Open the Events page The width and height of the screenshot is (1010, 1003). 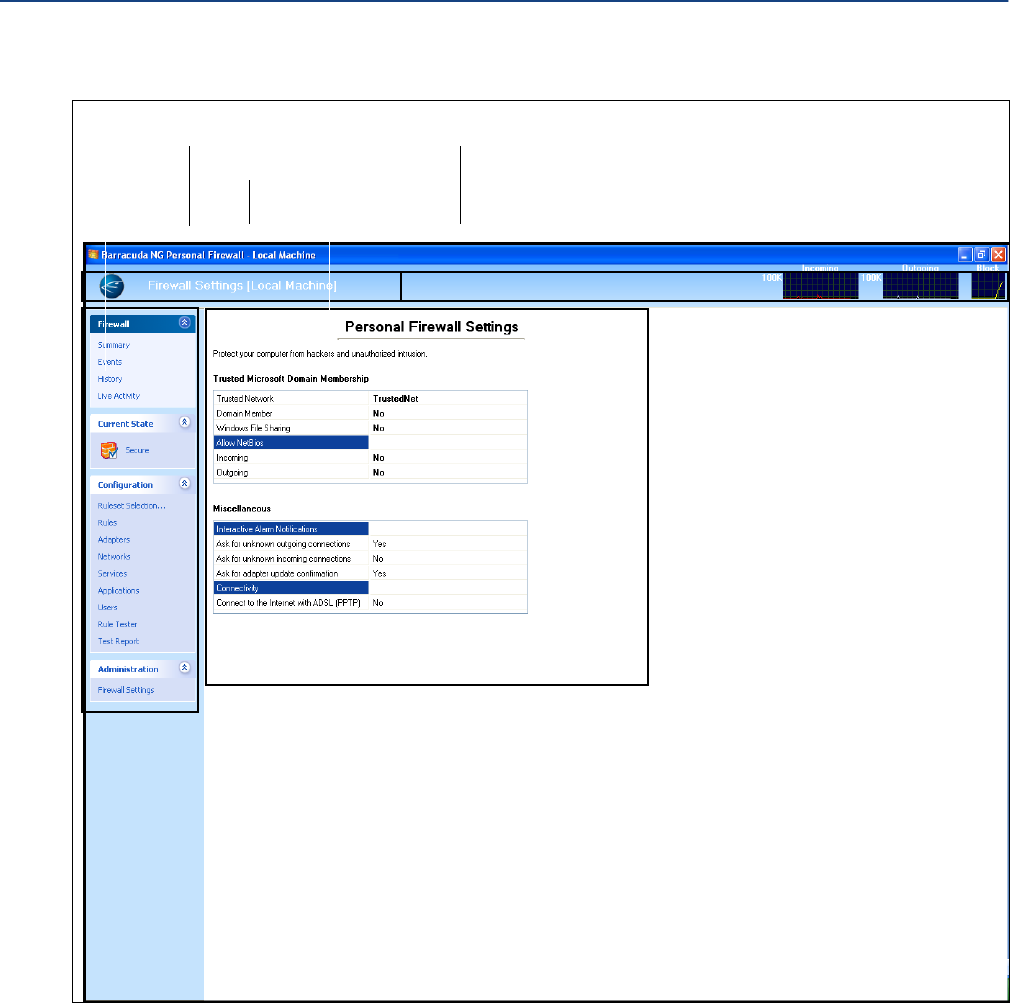click(x=110, y=362)
